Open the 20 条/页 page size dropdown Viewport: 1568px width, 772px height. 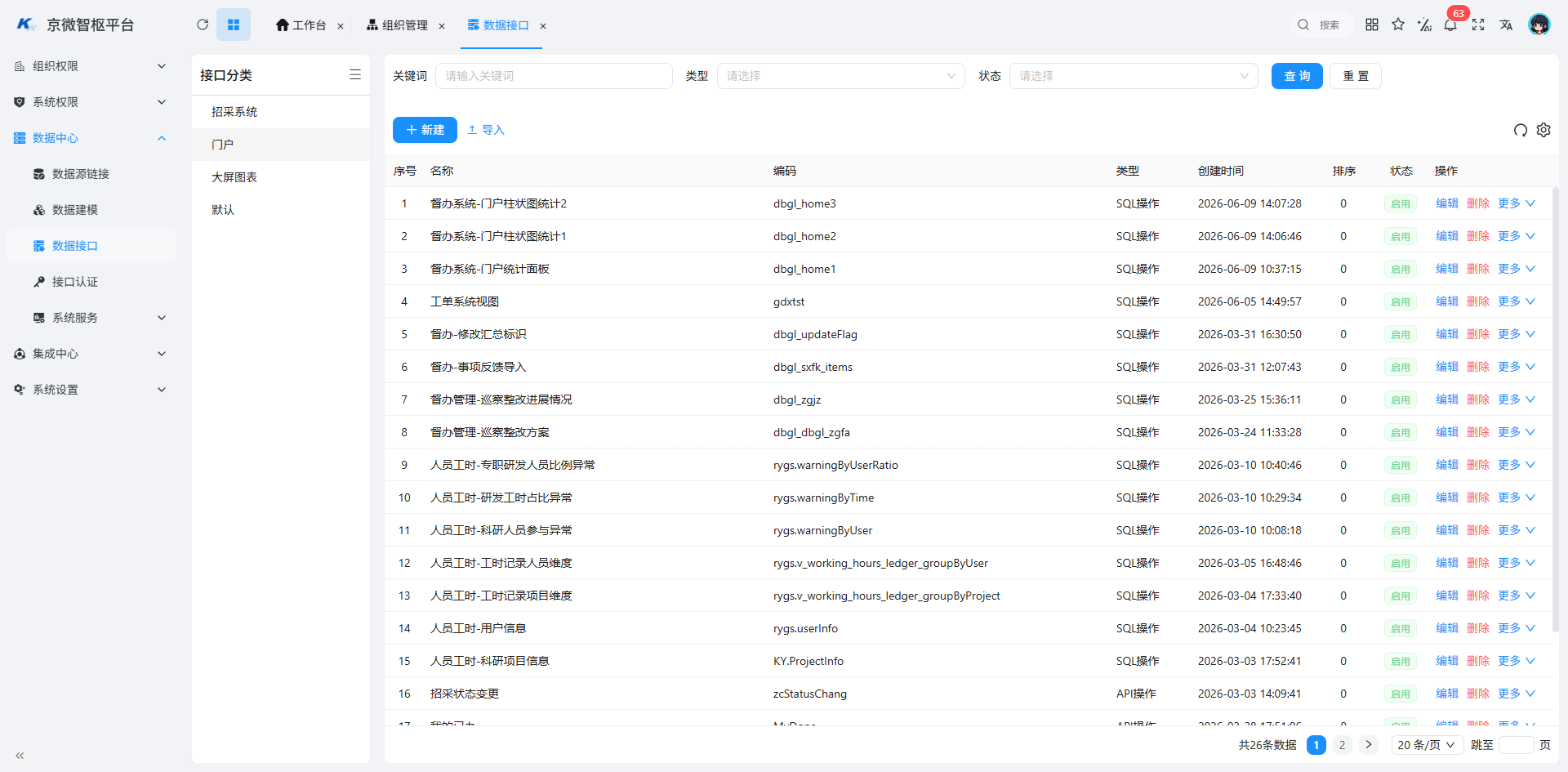pyautogui.click(x=1426, y=745)
